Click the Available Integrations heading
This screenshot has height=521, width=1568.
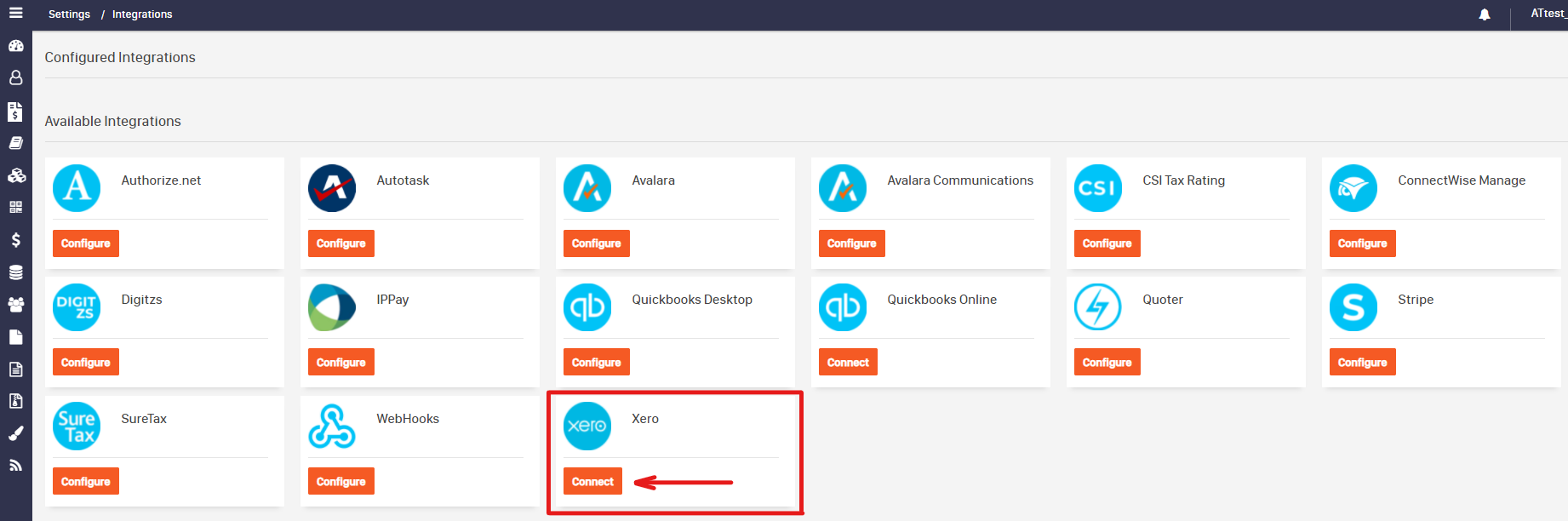[112, 121]
